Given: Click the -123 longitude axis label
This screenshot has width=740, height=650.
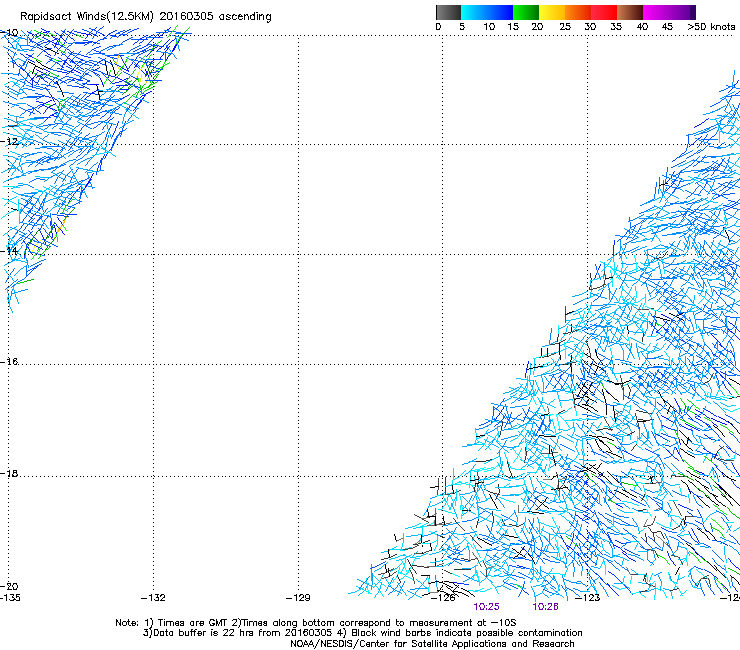Looking at the screenshot, I should click(588, 598).
